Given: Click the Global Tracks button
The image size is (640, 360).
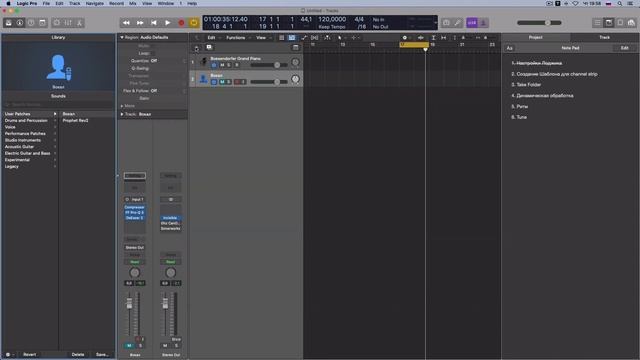Looking at the screenshot, I should 296,48.
